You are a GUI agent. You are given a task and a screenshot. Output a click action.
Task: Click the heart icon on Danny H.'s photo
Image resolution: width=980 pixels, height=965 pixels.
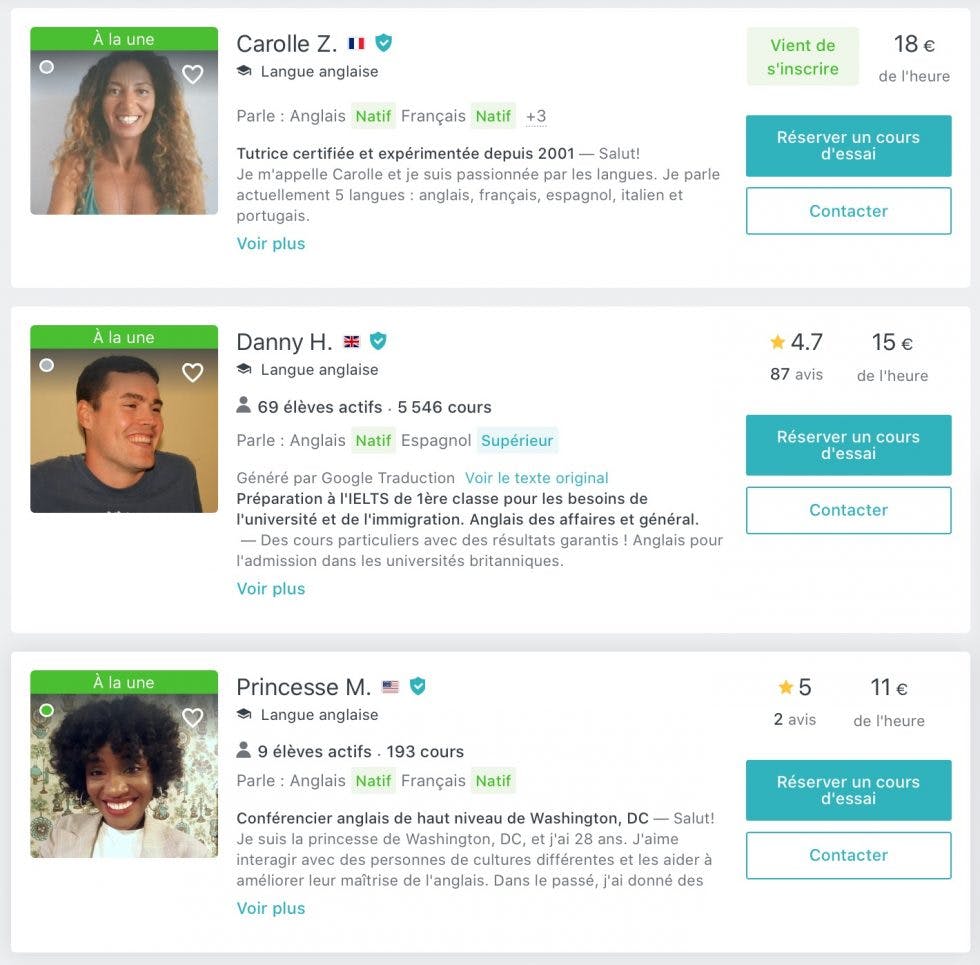[x=193, y=372]
